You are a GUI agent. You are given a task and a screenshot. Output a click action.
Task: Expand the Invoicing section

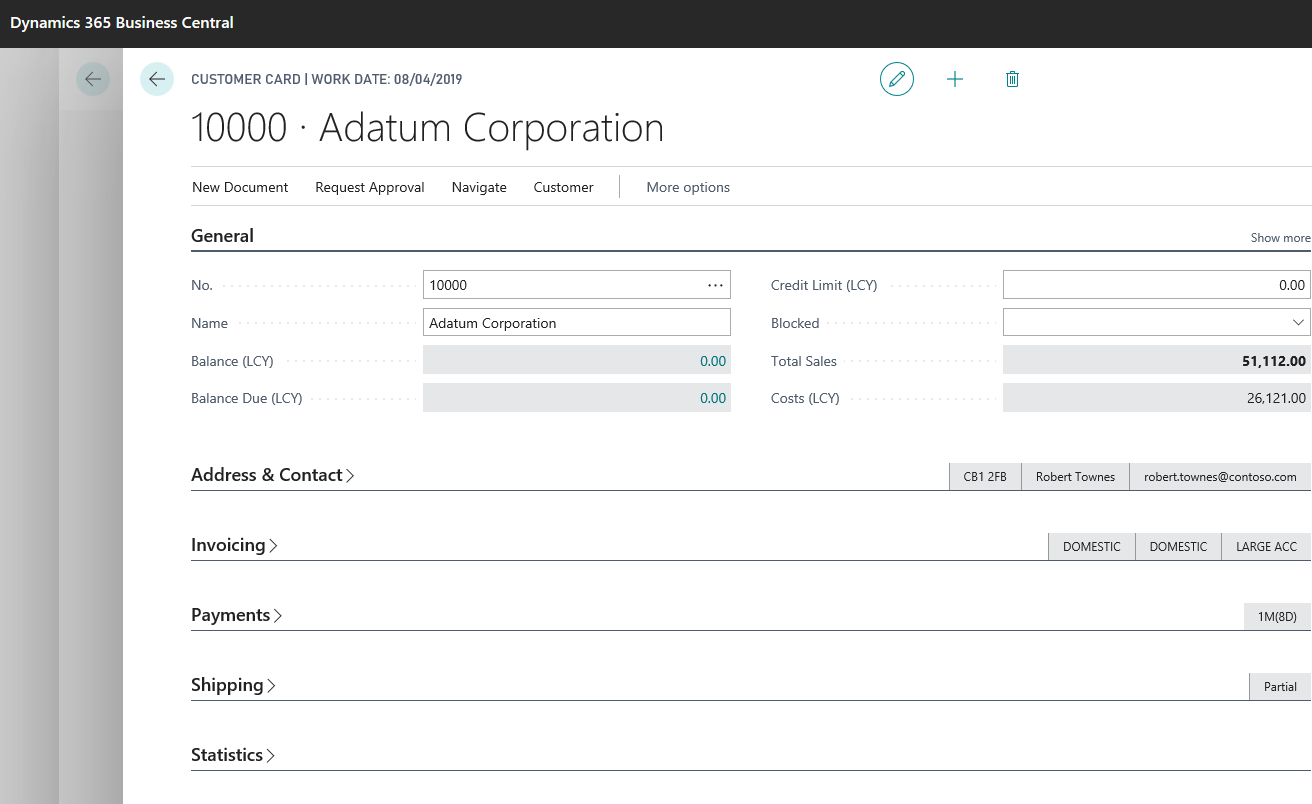pyautogui.click(x=234, y=545)
